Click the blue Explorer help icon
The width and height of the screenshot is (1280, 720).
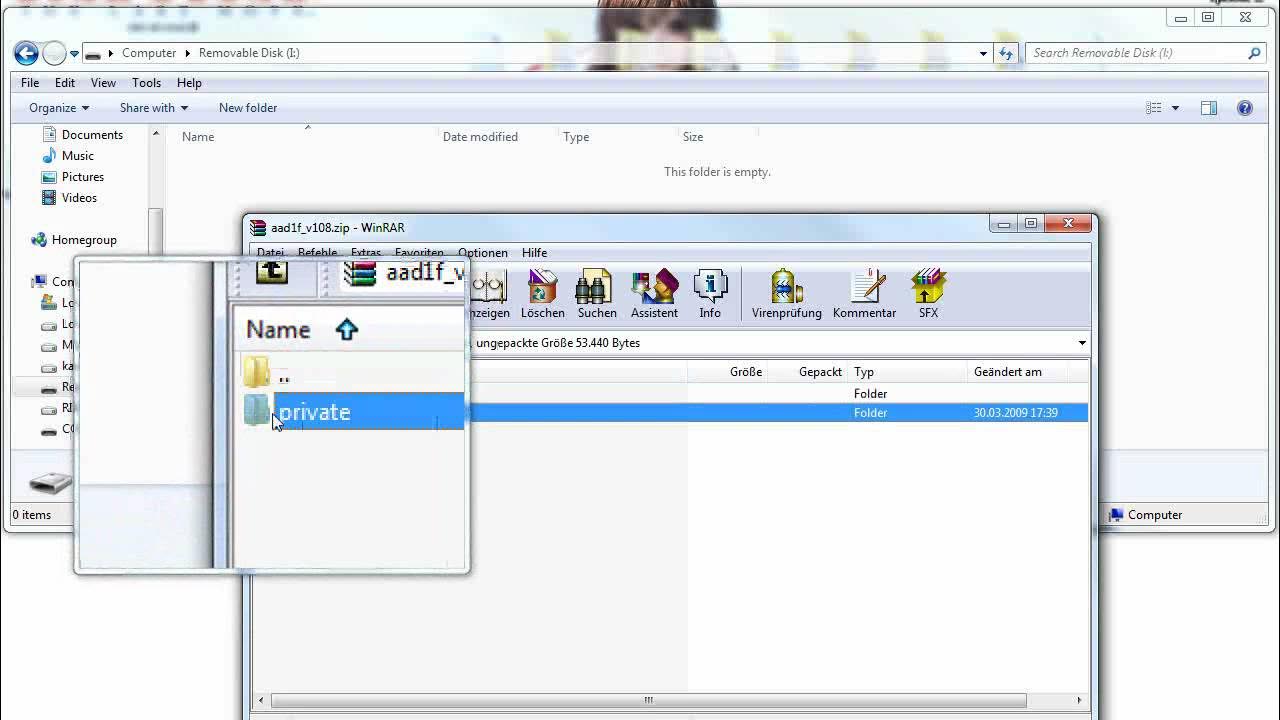click(1245, 108)
